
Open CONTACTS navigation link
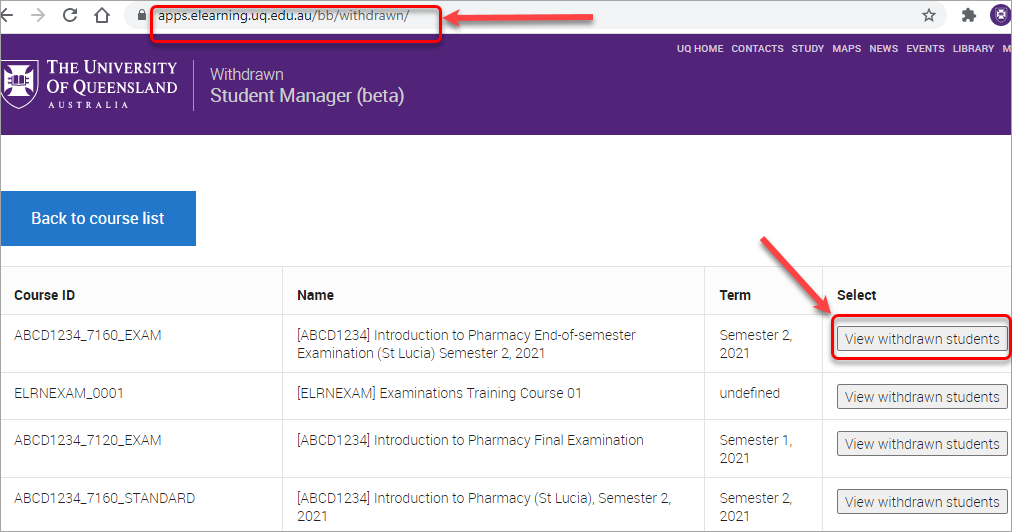pyautogui.click(x=757, y=48)
